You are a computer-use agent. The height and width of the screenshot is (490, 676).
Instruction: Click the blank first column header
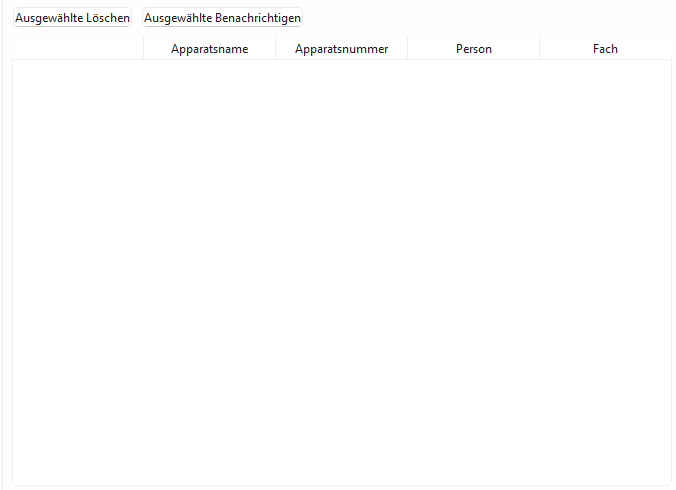[x=78, y=48]
